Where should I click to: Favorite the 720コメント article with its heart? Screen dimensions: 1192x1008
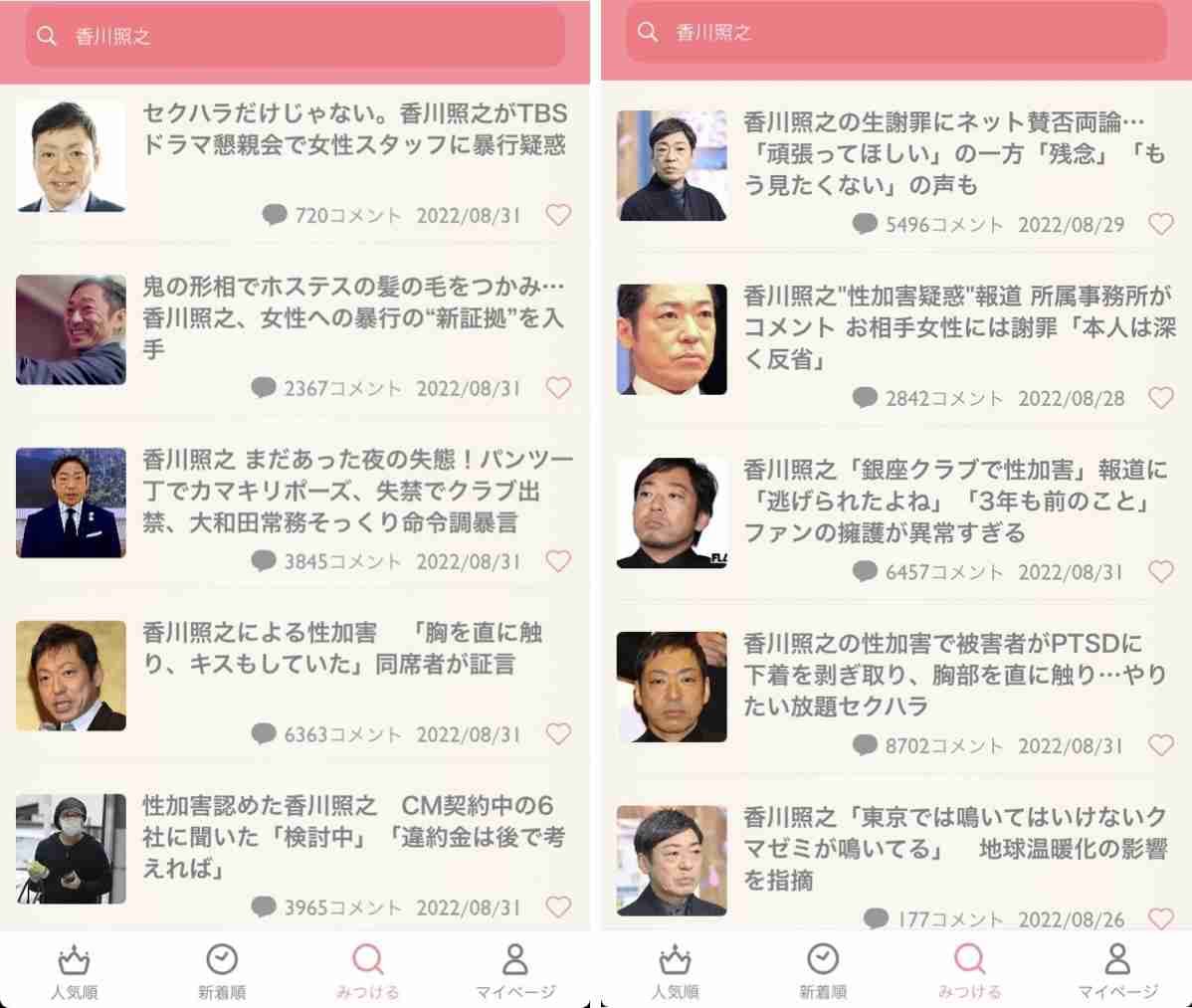558,215
